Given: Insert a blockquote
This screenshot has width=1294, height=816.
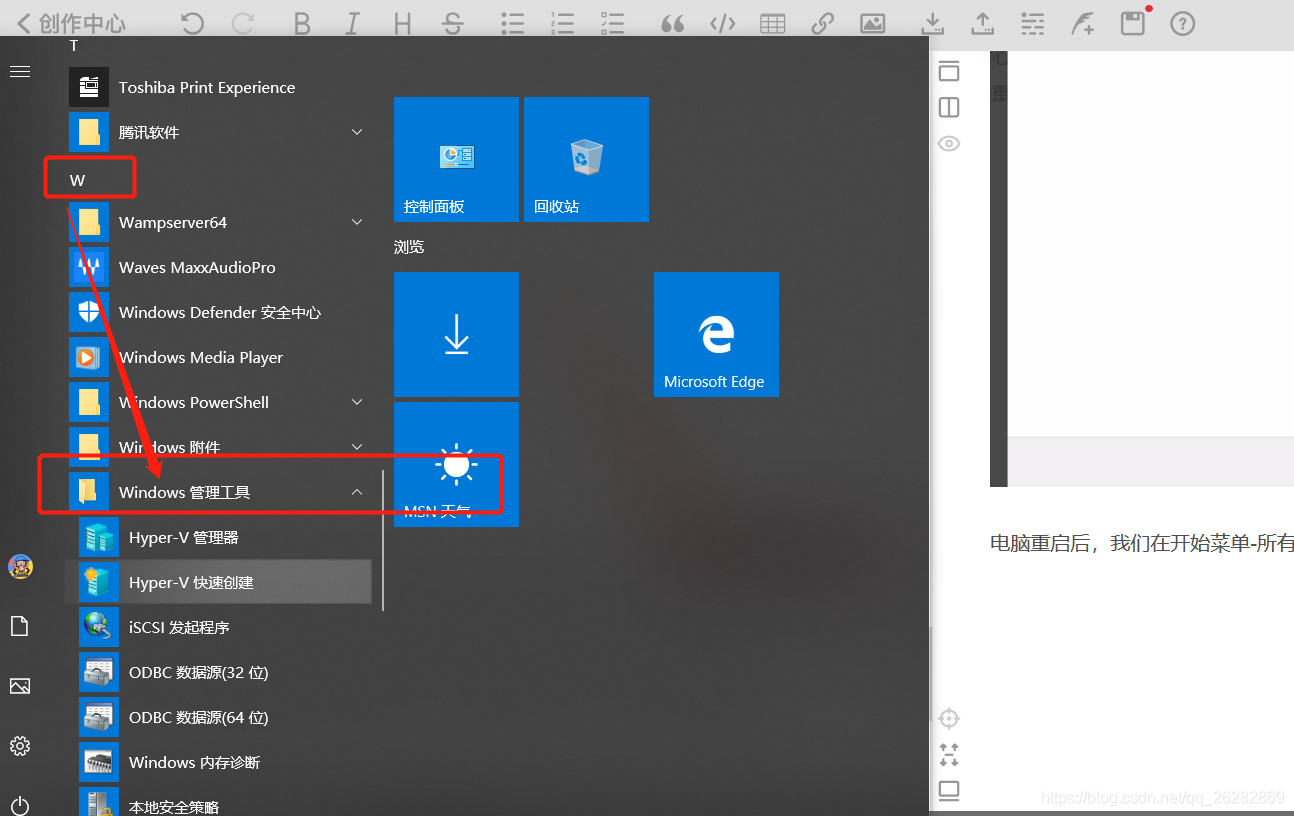Looking at the screenshot, I should pos(673,23).
